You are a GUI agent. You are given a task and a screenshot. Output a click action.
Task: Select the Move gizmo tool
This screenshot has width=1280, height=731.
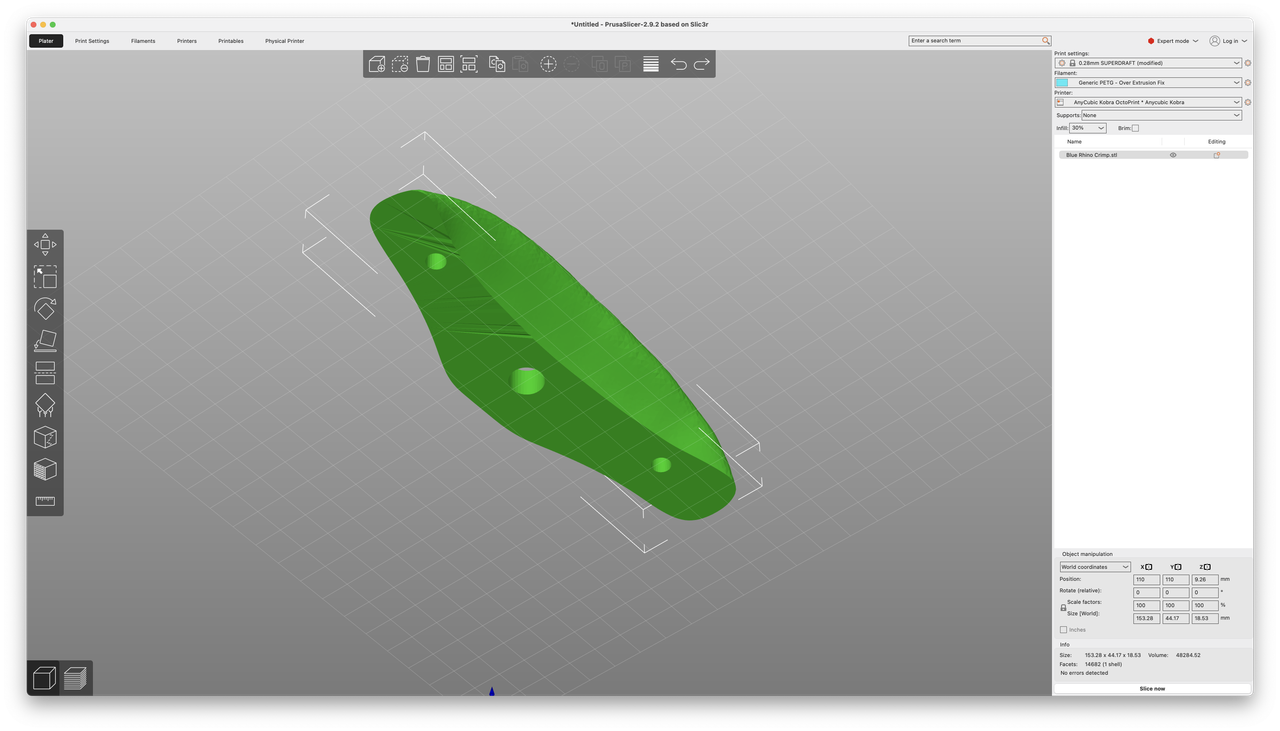[x=45, y=245]
